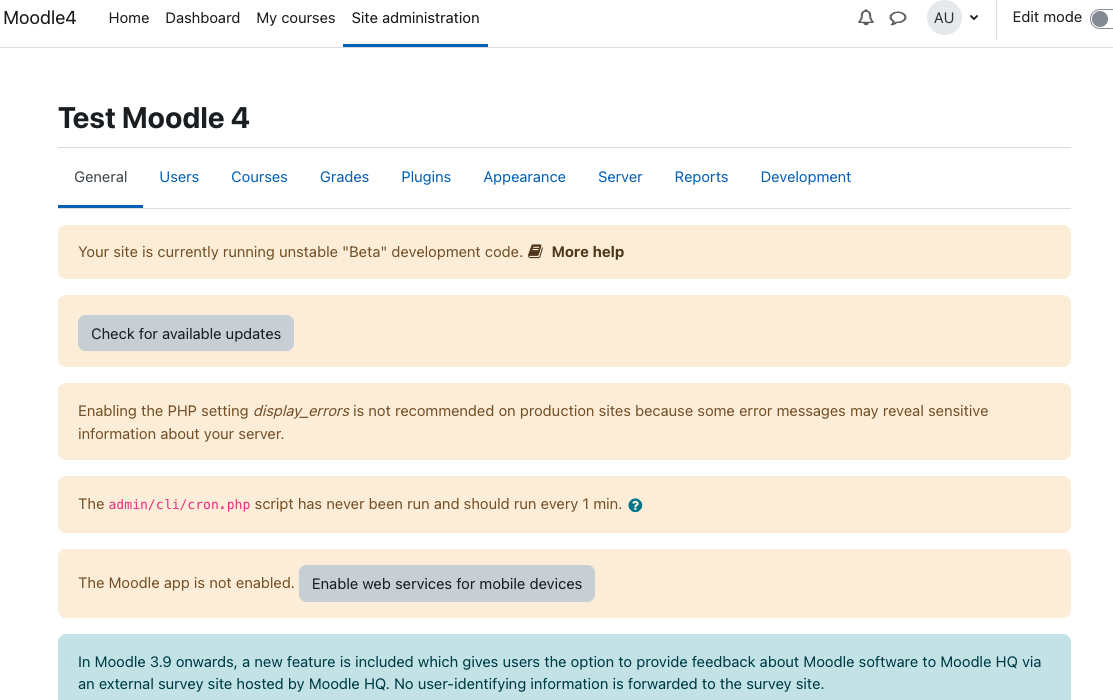Click the Moodle4 site brand link
Screen dimensions: 1113x700
coord(40,18)
